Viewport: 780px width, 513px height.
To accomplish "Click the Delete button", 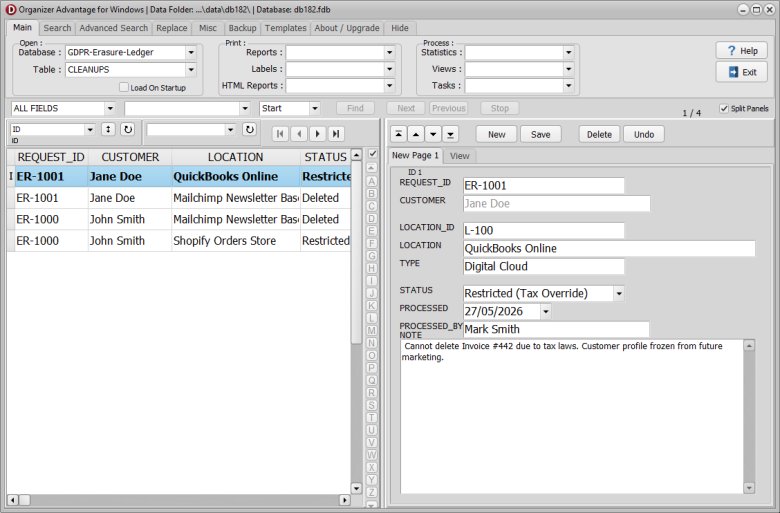I will click(599, 134).
